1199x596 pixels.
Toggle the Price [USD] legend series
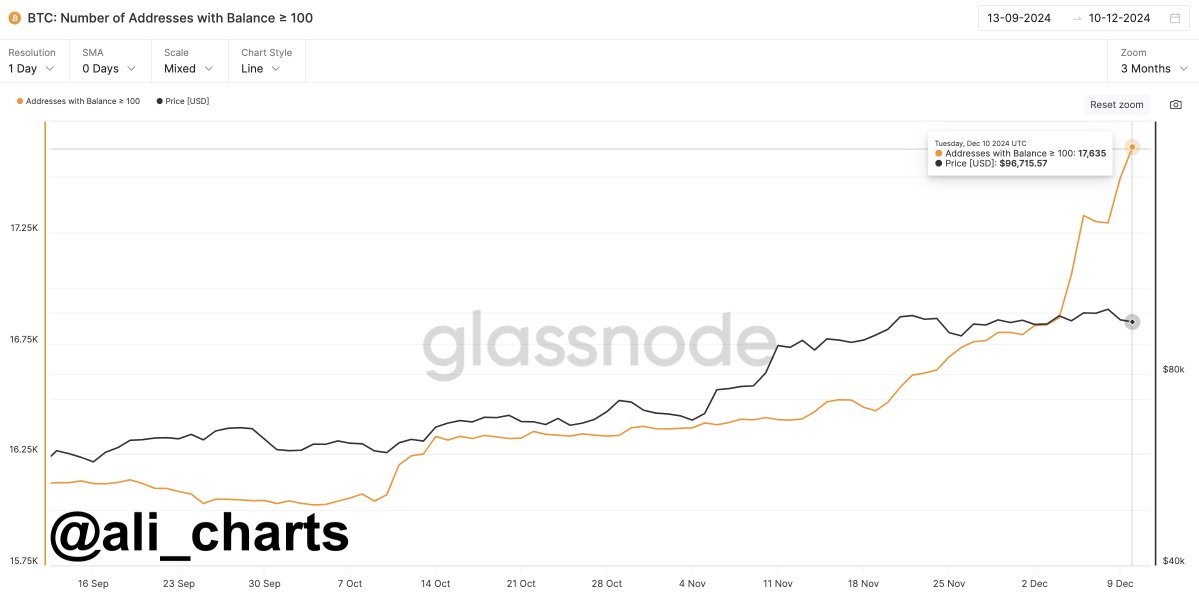tap(183, 101)
